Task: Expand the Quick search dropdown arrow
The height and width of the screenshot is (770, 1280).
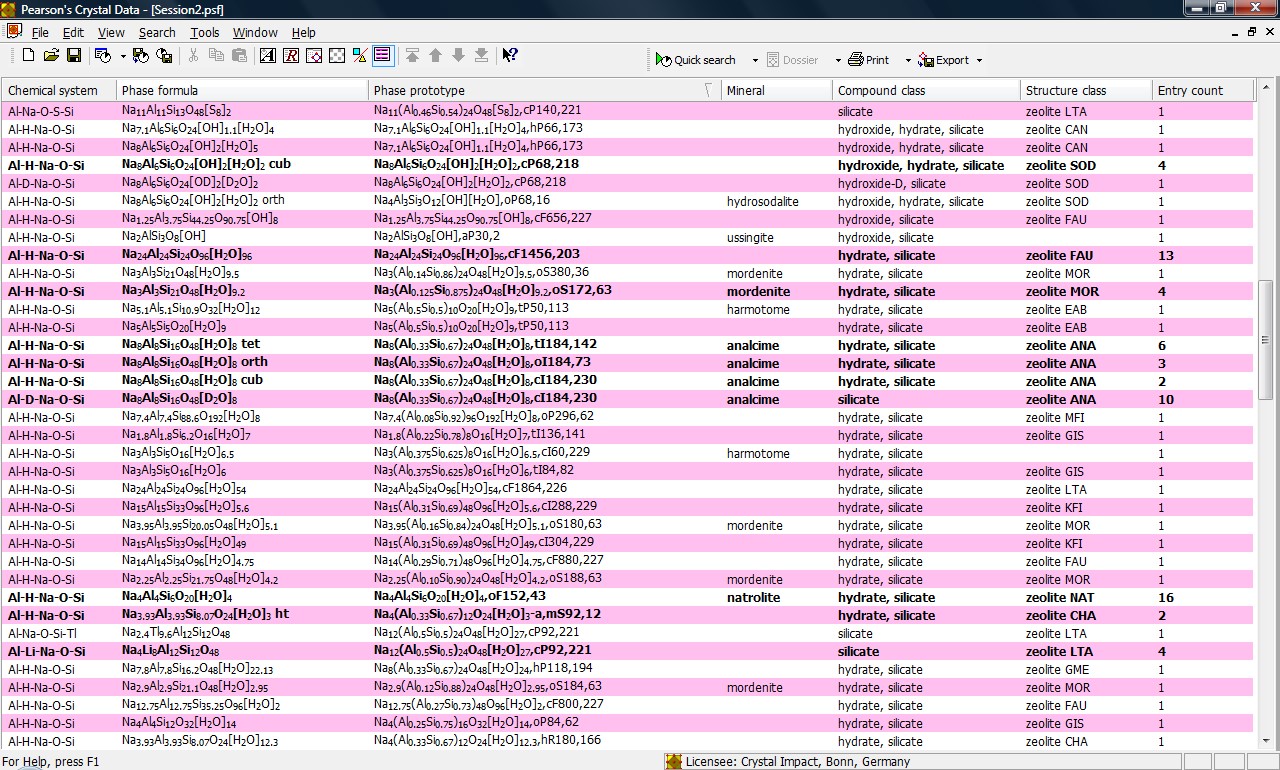Action: pyautogui.click(x=755, y=60)
